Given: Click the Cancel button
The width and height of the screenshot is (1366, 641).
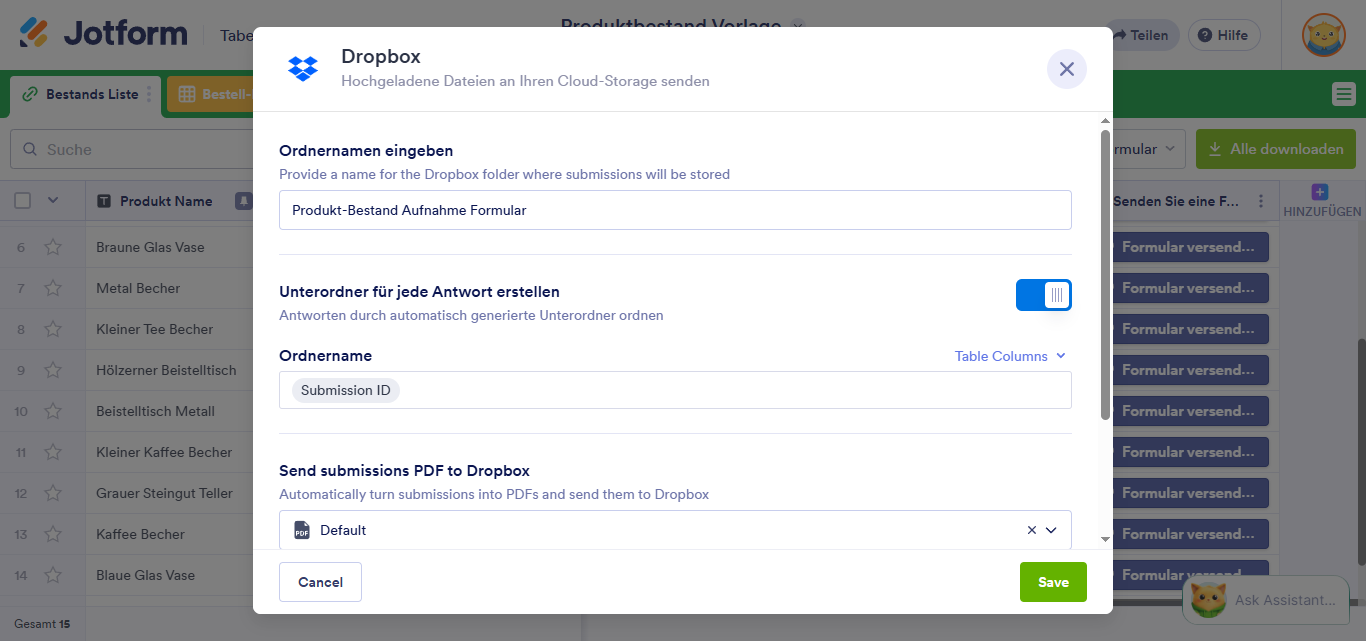Looking at the screenshot, I should tap(320, 582).
